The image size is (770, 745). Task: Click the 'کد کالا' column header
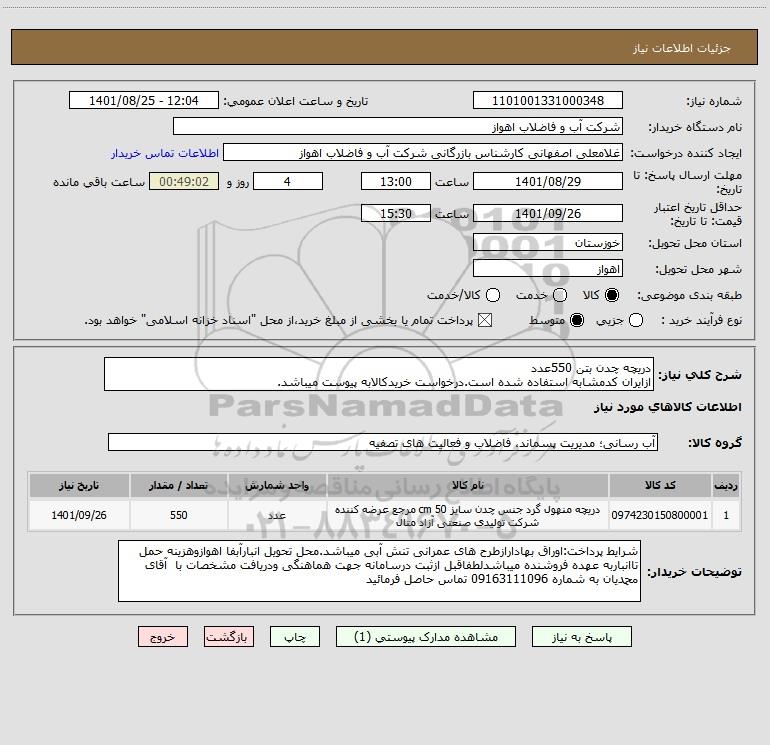pos(660,486)
